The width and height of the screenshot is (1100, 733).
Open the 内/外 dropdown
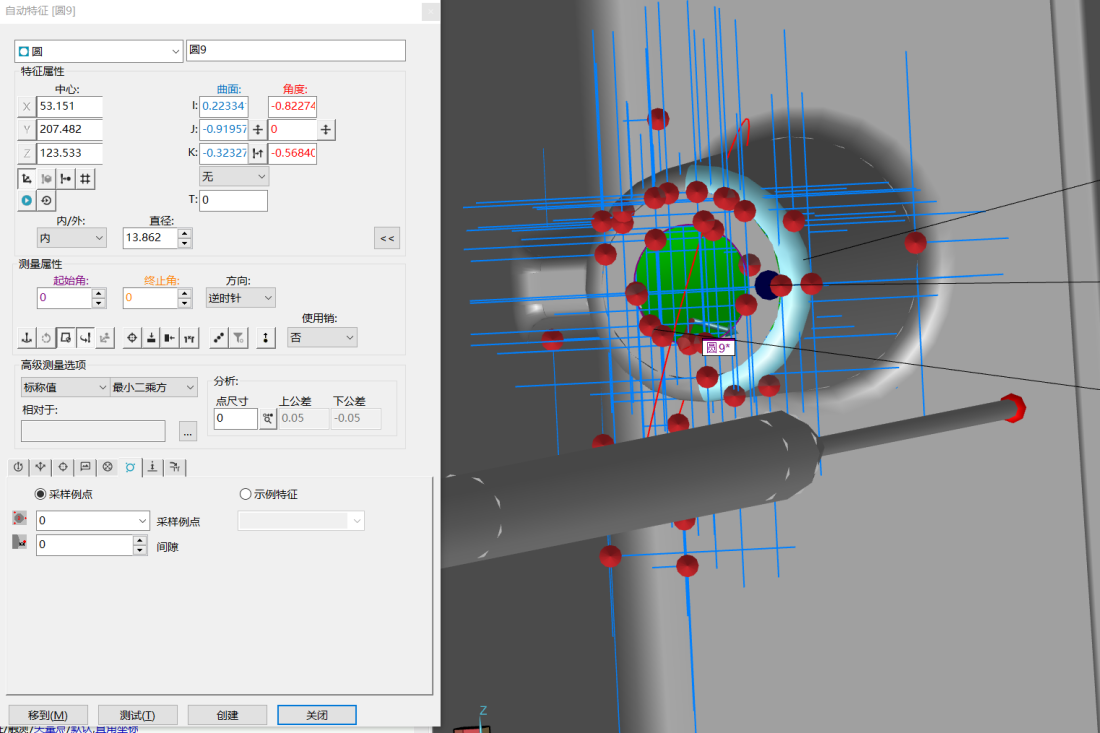pyautogui.click(x=71, y=238)
